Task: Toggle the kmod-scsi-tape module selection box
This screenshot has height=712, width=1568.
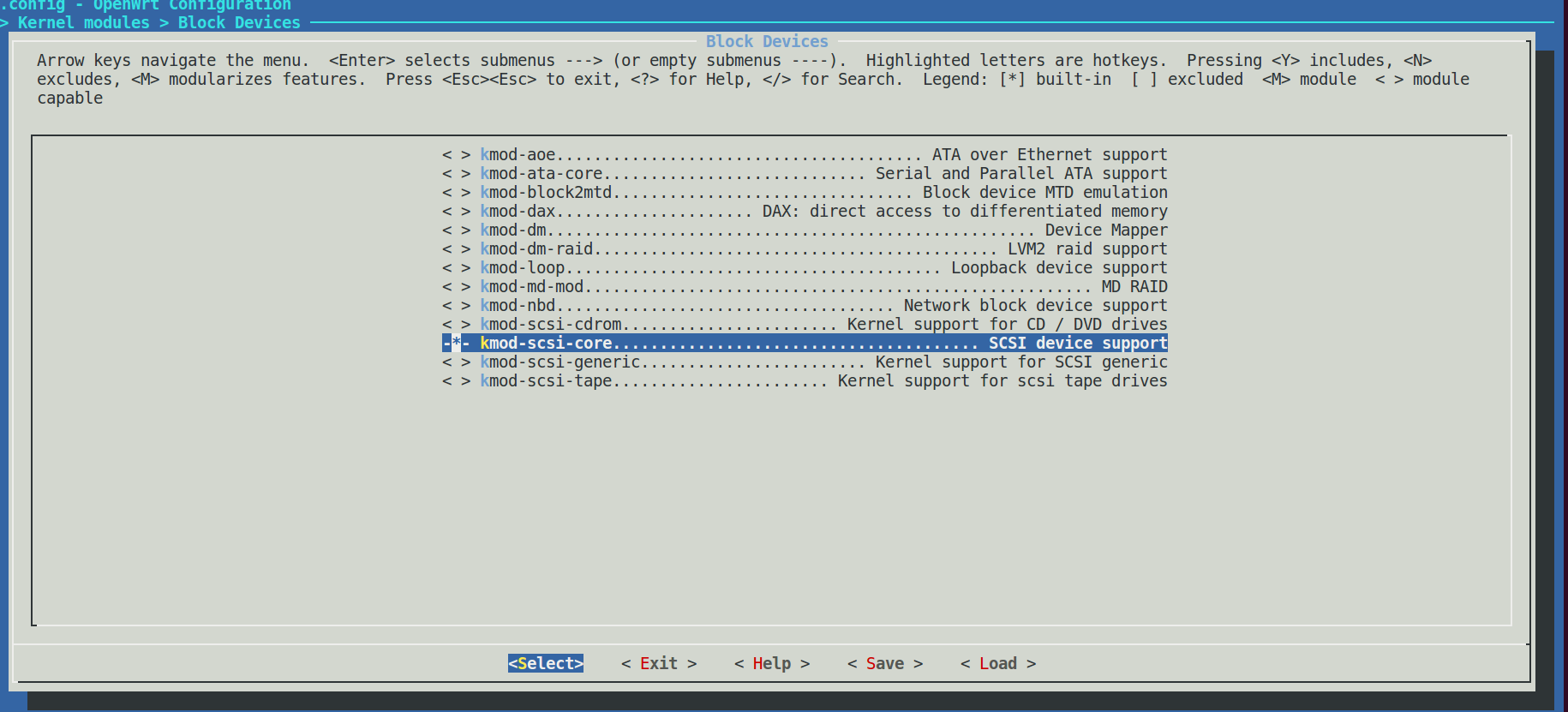Action: (457, 381)
